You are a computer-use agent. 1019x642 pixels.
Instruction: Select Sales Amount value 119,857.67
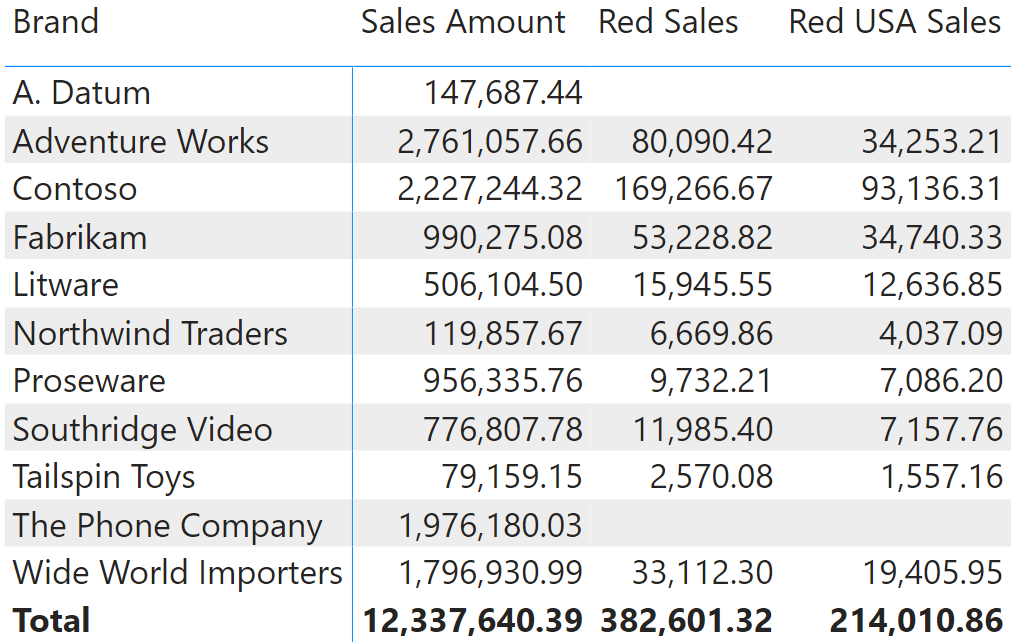(x=503, y=333)
